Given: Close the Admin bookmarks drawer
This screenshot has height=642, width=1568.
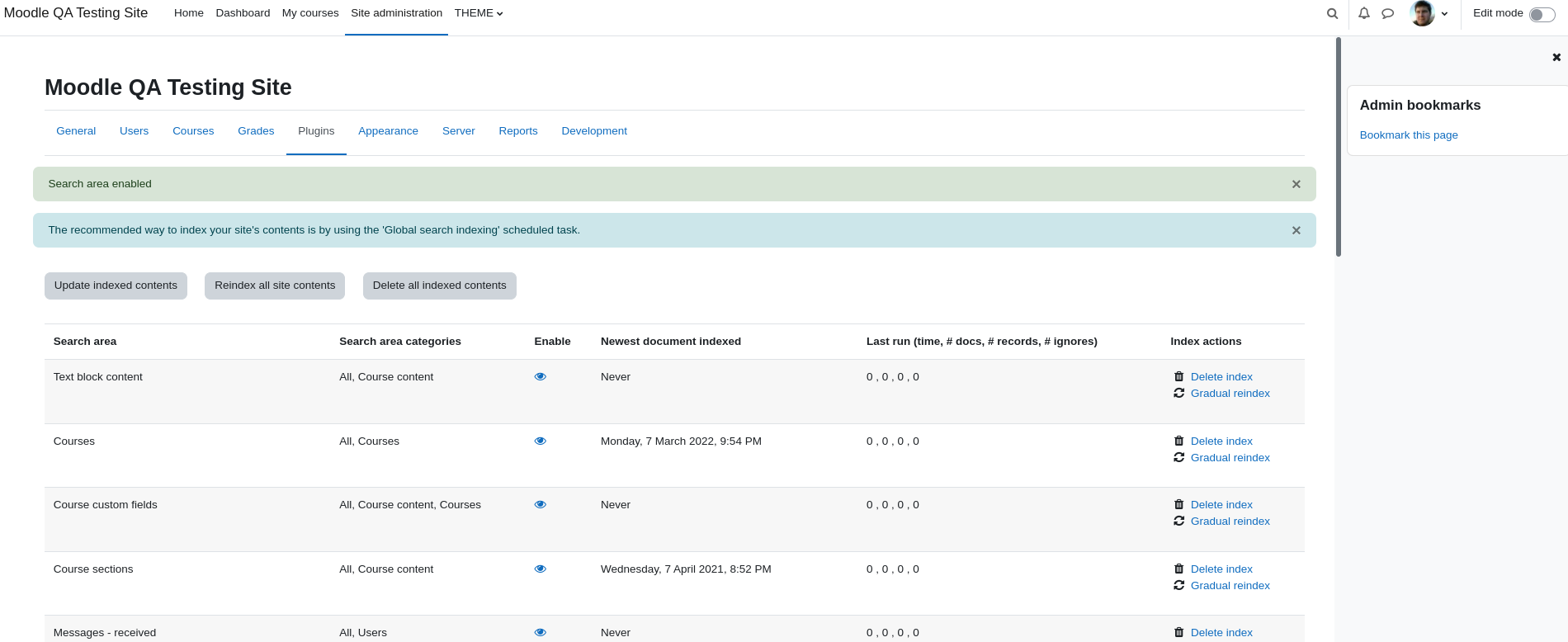Looking at the screenshot, I should click(x=1556, y=57).
